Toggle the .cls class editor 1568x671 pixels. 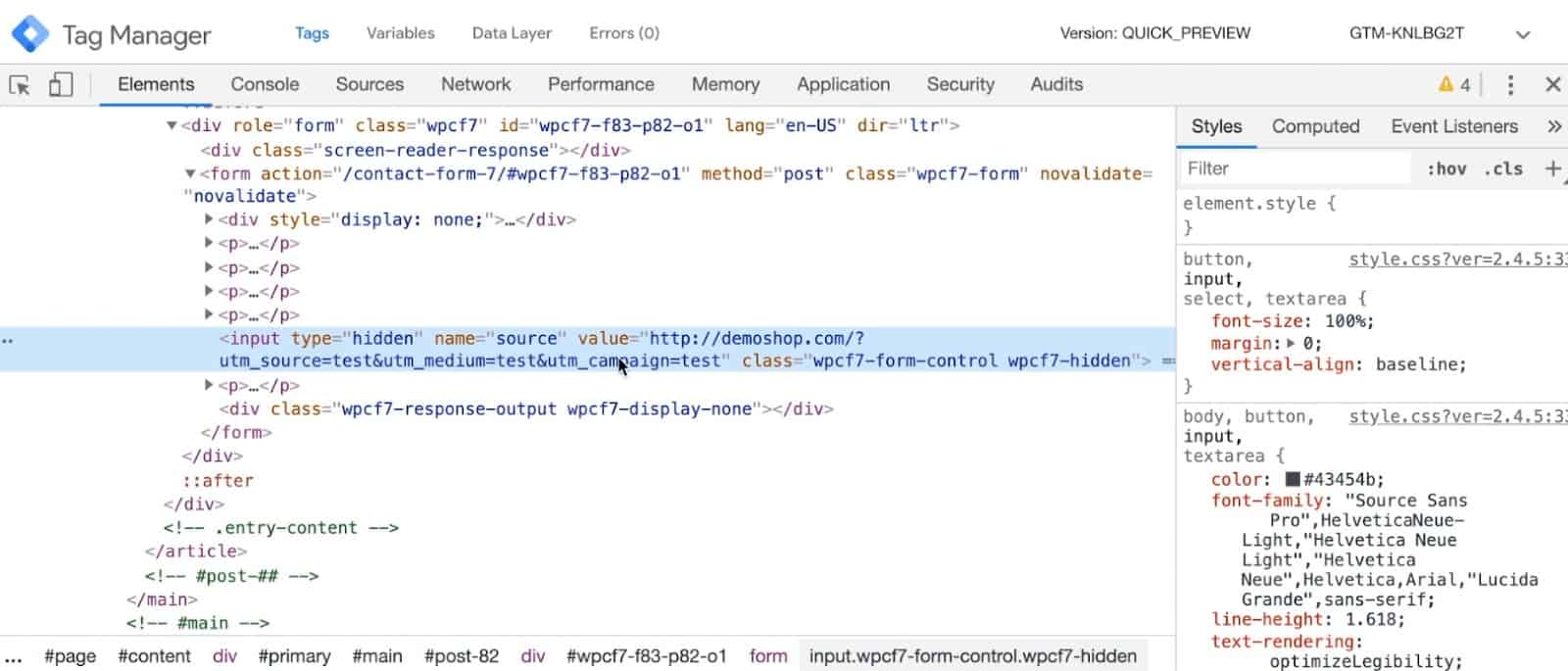point(1503,168)
